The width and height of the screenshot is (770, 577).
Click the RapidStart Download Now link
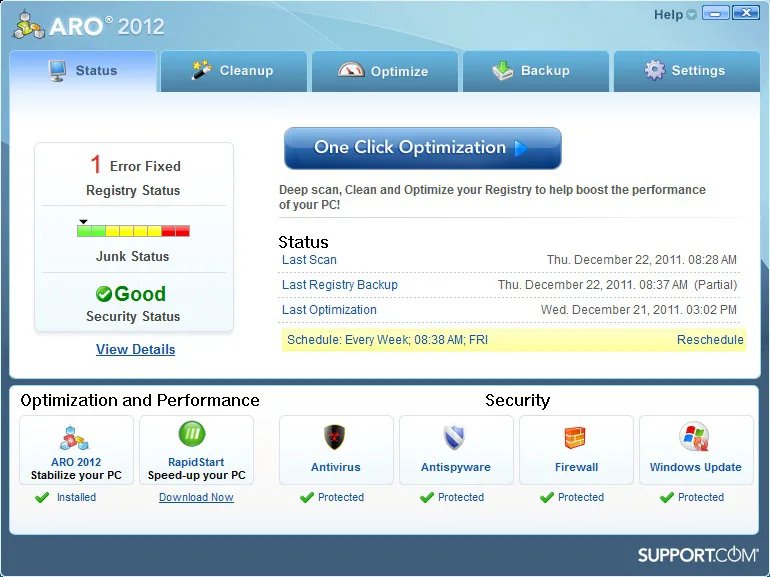tap(196, 497)
